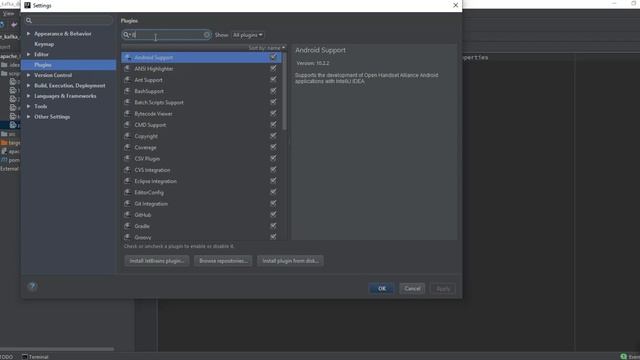Toggle BashSupport plugin checkbox
640x360 pixels.
[273, 91]
